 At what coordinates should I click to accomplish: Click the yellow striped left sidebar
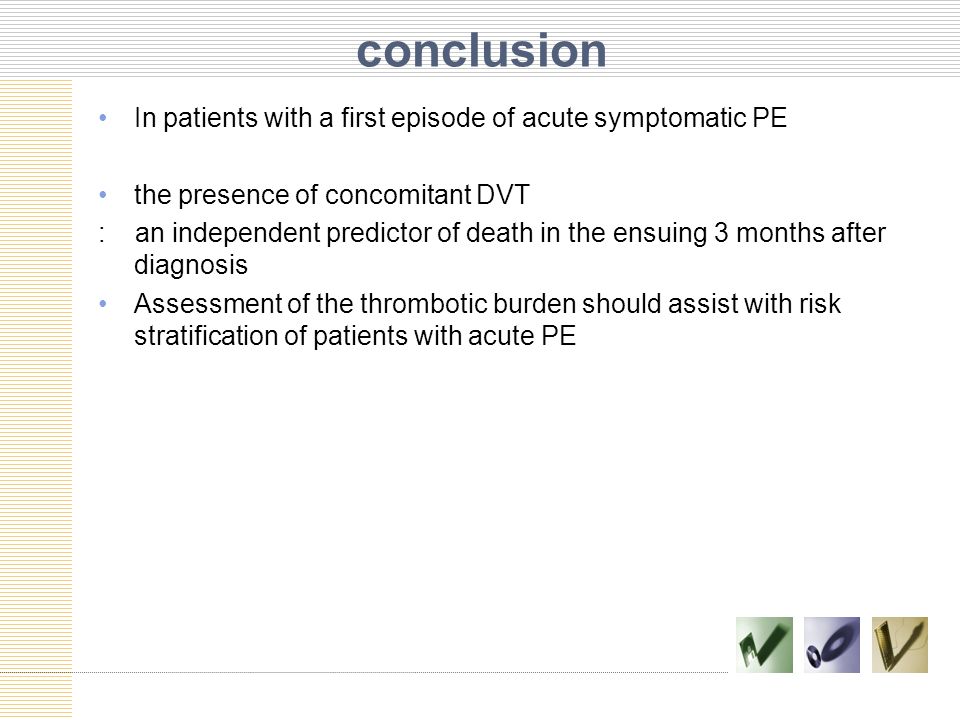[36, 398]
